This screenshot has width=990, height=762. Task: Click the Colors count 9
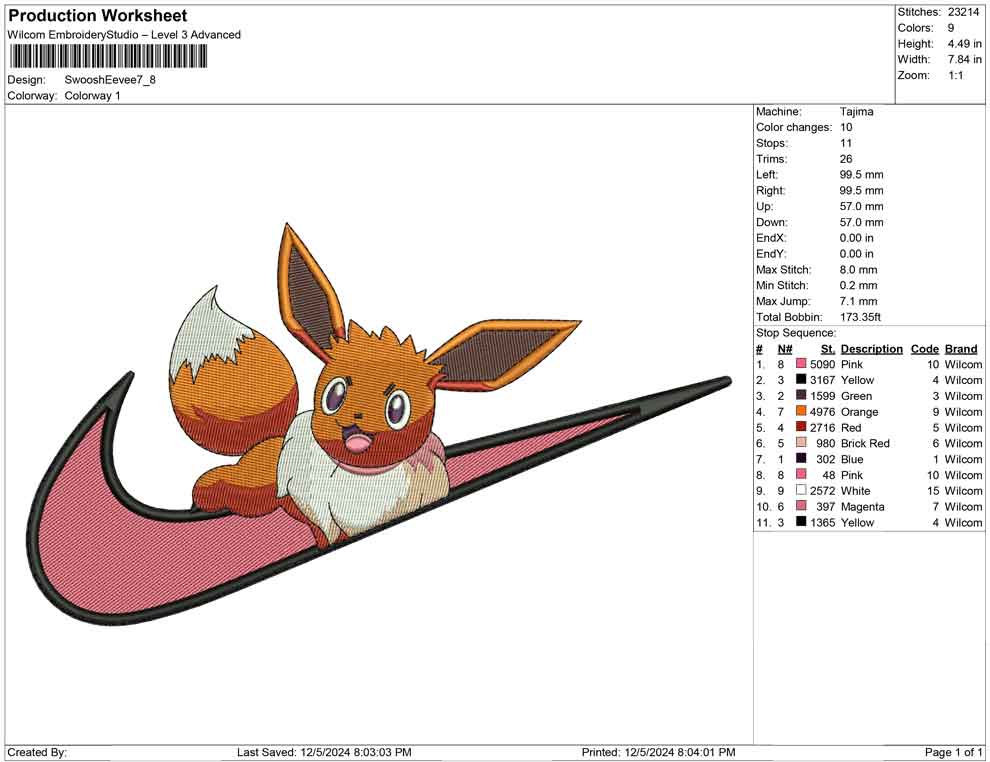click(951, 28)
